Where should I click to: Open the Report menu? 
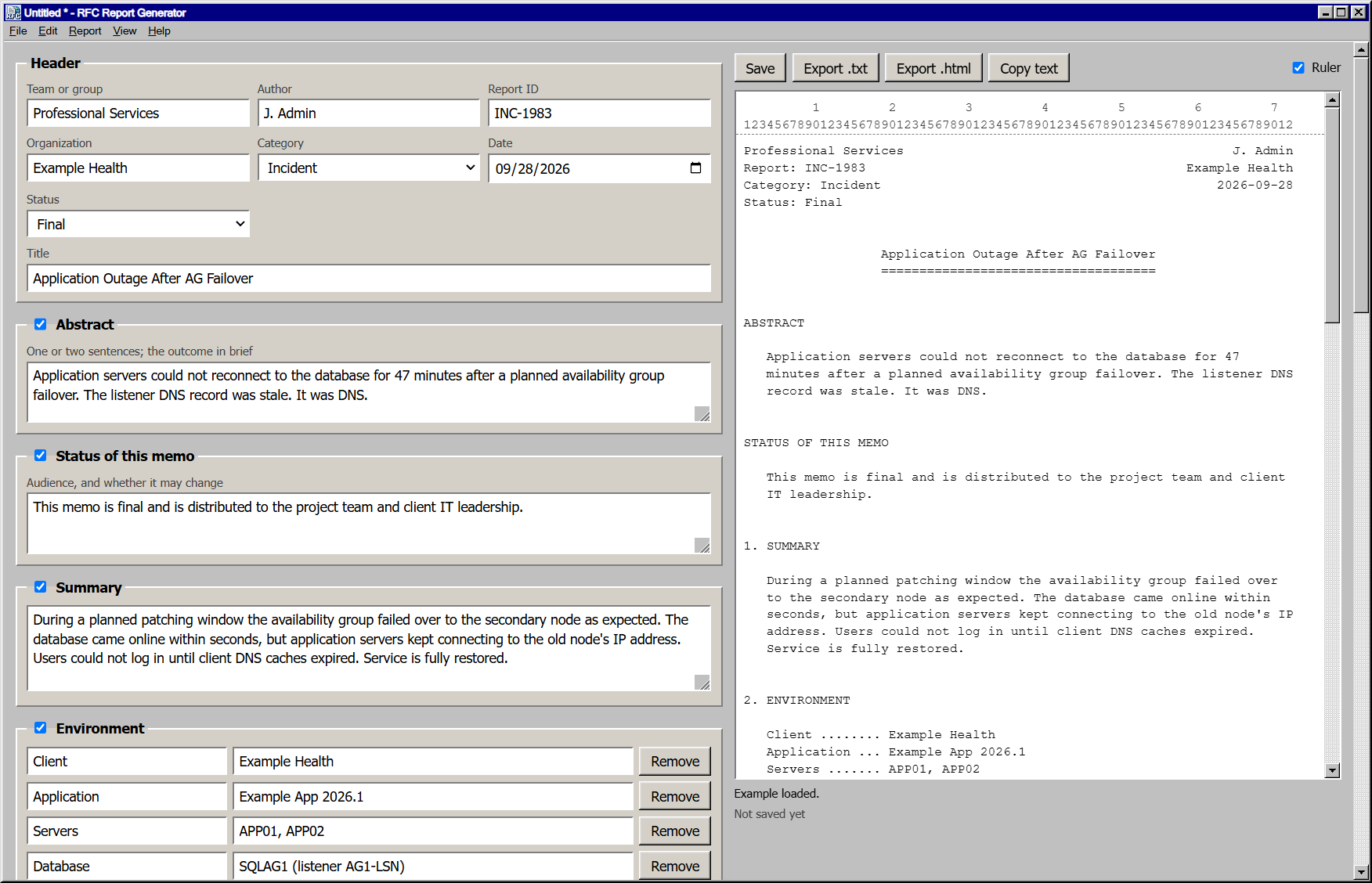(85, 31)
